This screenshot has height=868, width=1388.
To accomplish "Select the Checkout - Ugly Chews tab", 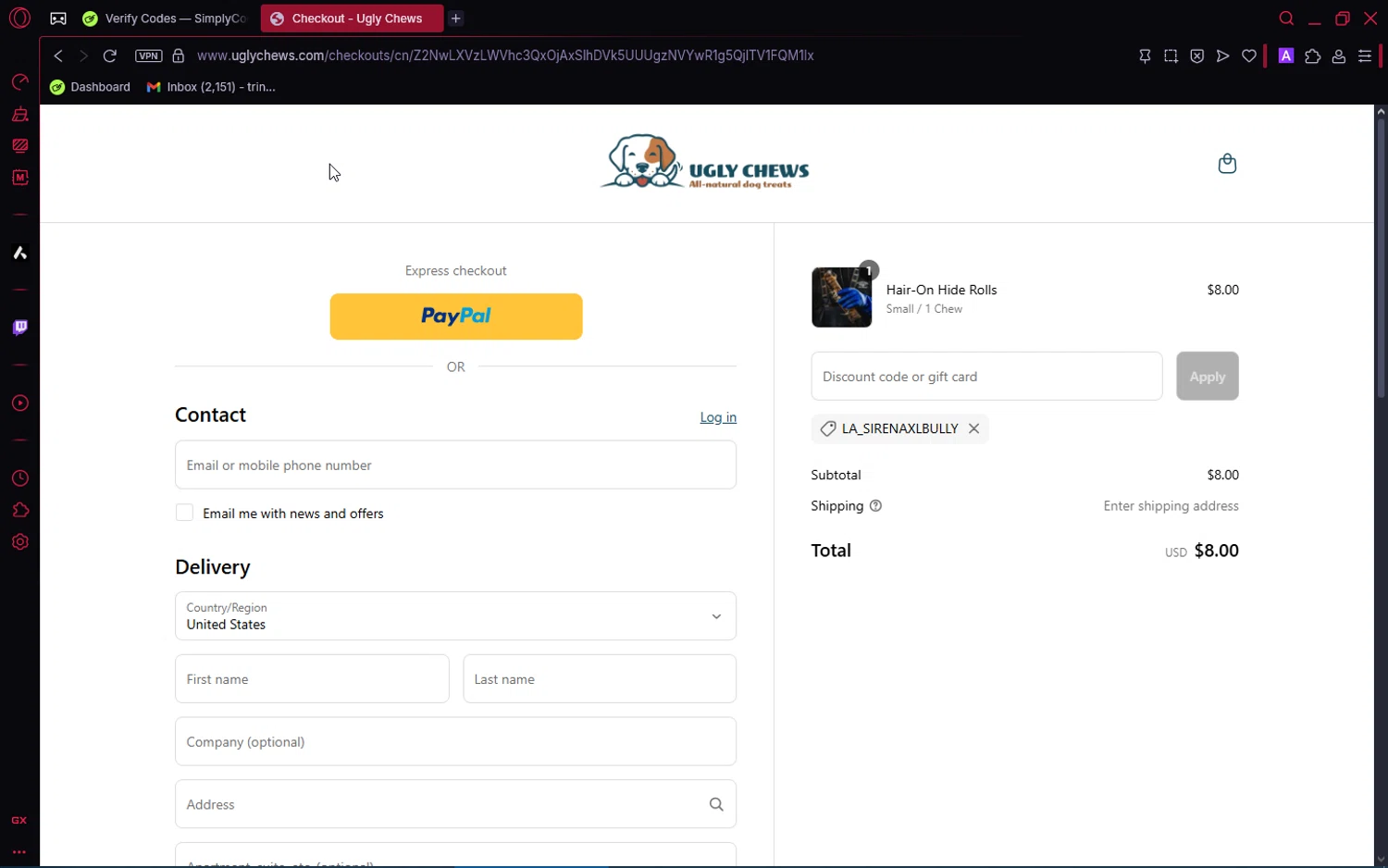I will coord(352,19).
